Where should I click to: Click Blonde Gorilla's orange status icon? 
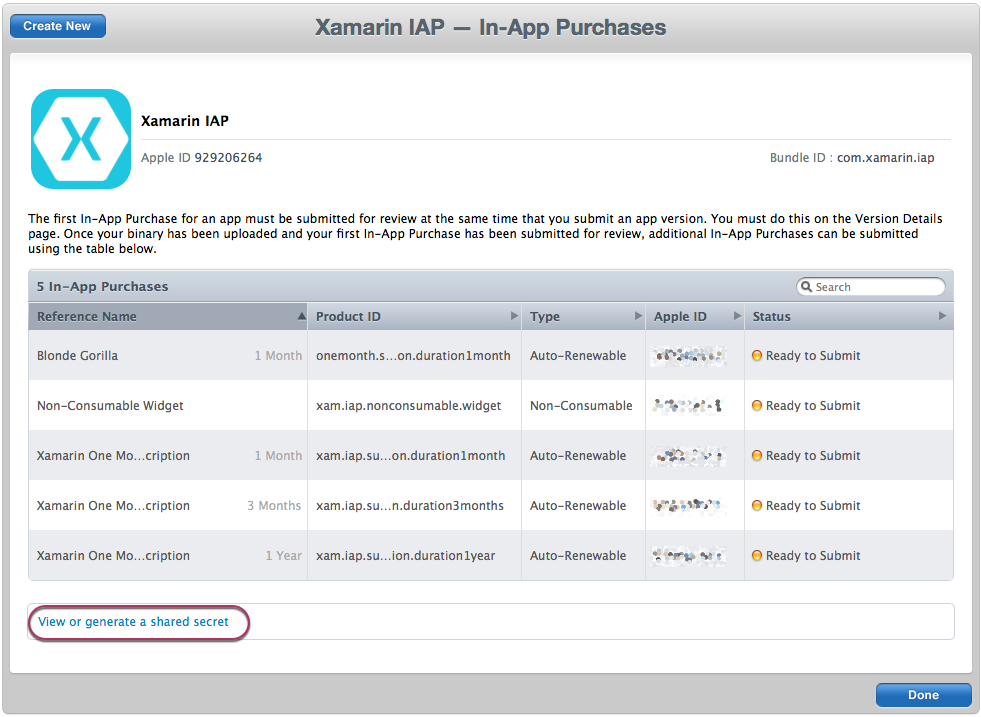point(757,356)
